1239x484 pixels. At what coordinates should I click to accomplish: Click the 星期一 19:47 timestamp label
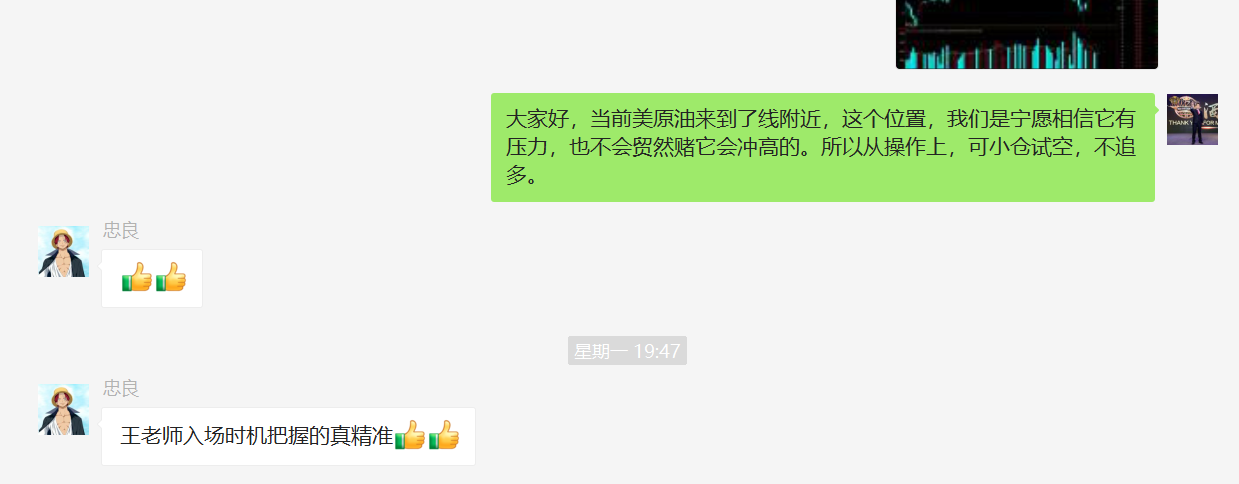[x=627, y=351]
